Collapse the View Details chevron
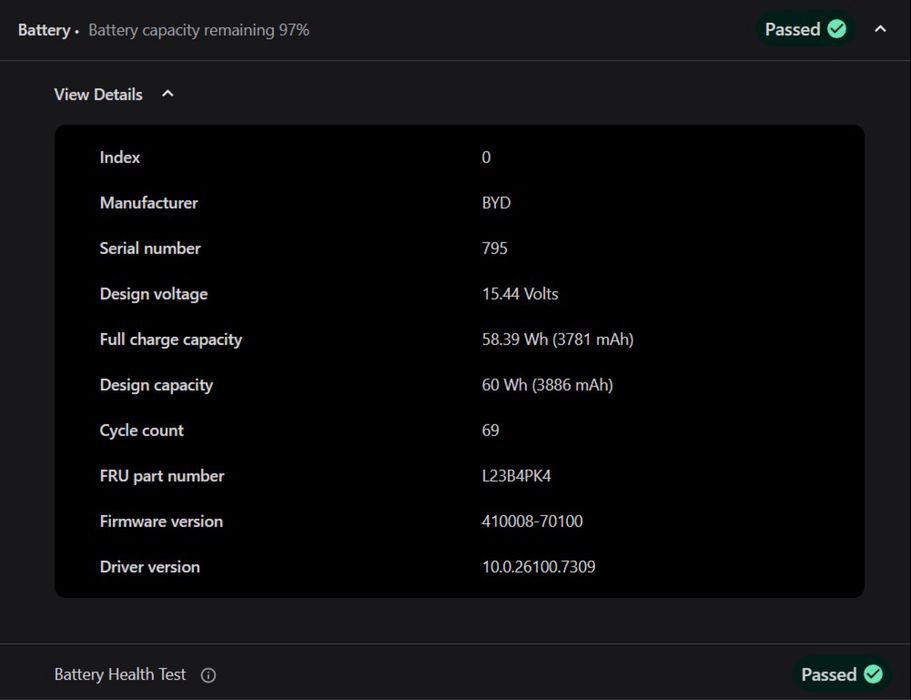This screenshot has height=700, width=911. click(168, 94)
